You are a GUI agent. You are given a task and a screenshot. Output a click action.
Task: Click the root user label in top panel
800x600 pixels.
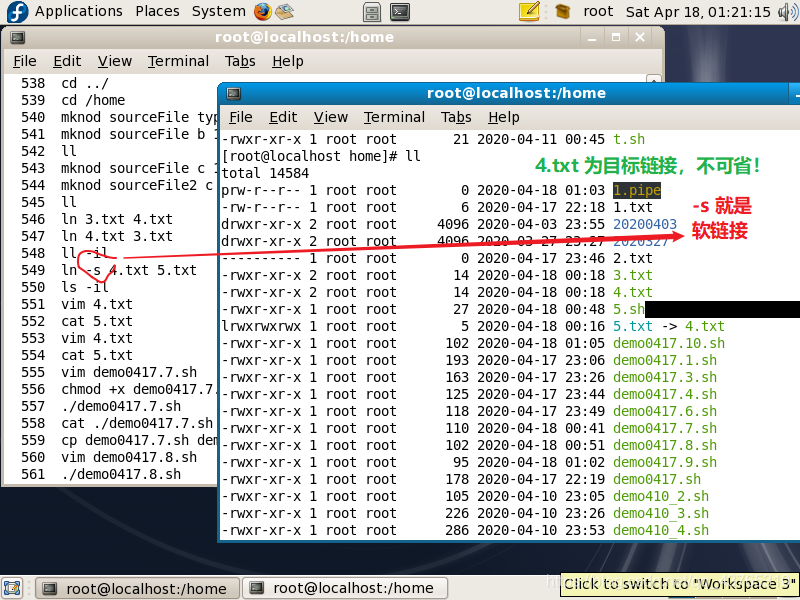[598, 11]
